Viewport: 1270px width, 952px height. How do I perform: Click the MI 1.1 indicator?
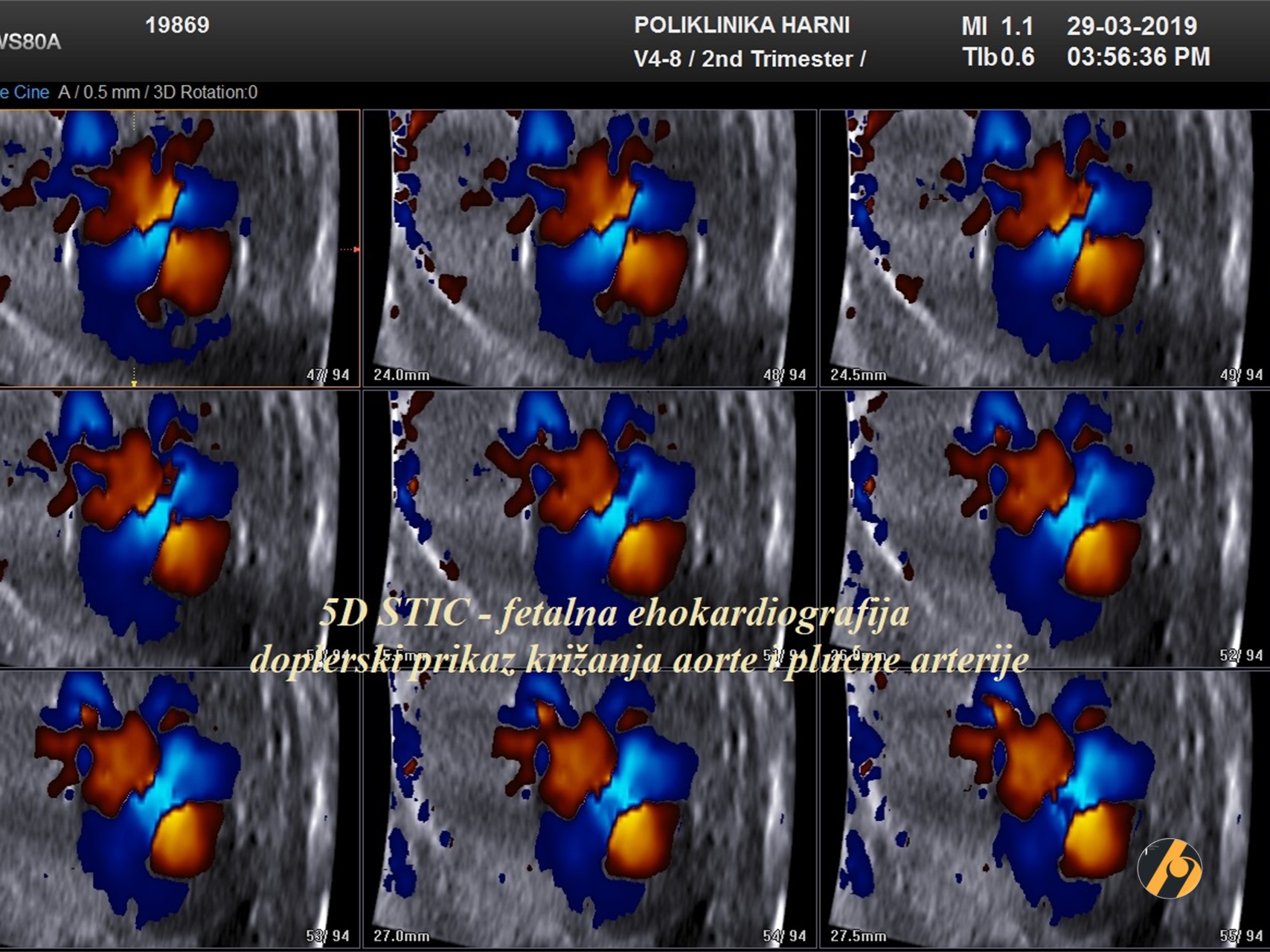[x=997, y=27]
